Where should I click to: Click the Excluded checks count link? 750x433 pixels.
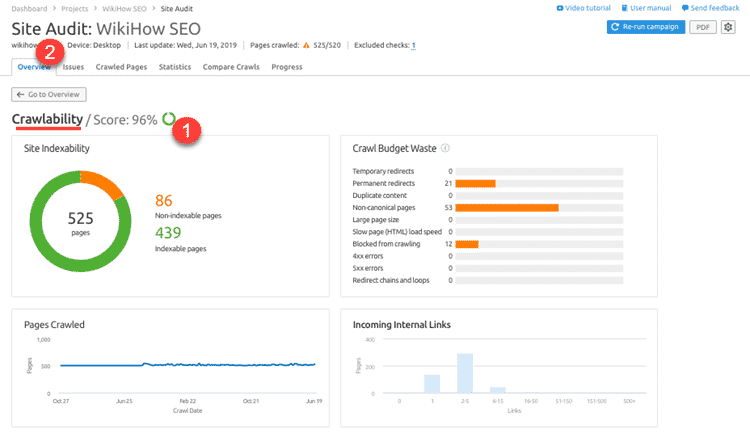tap(413, 45)
